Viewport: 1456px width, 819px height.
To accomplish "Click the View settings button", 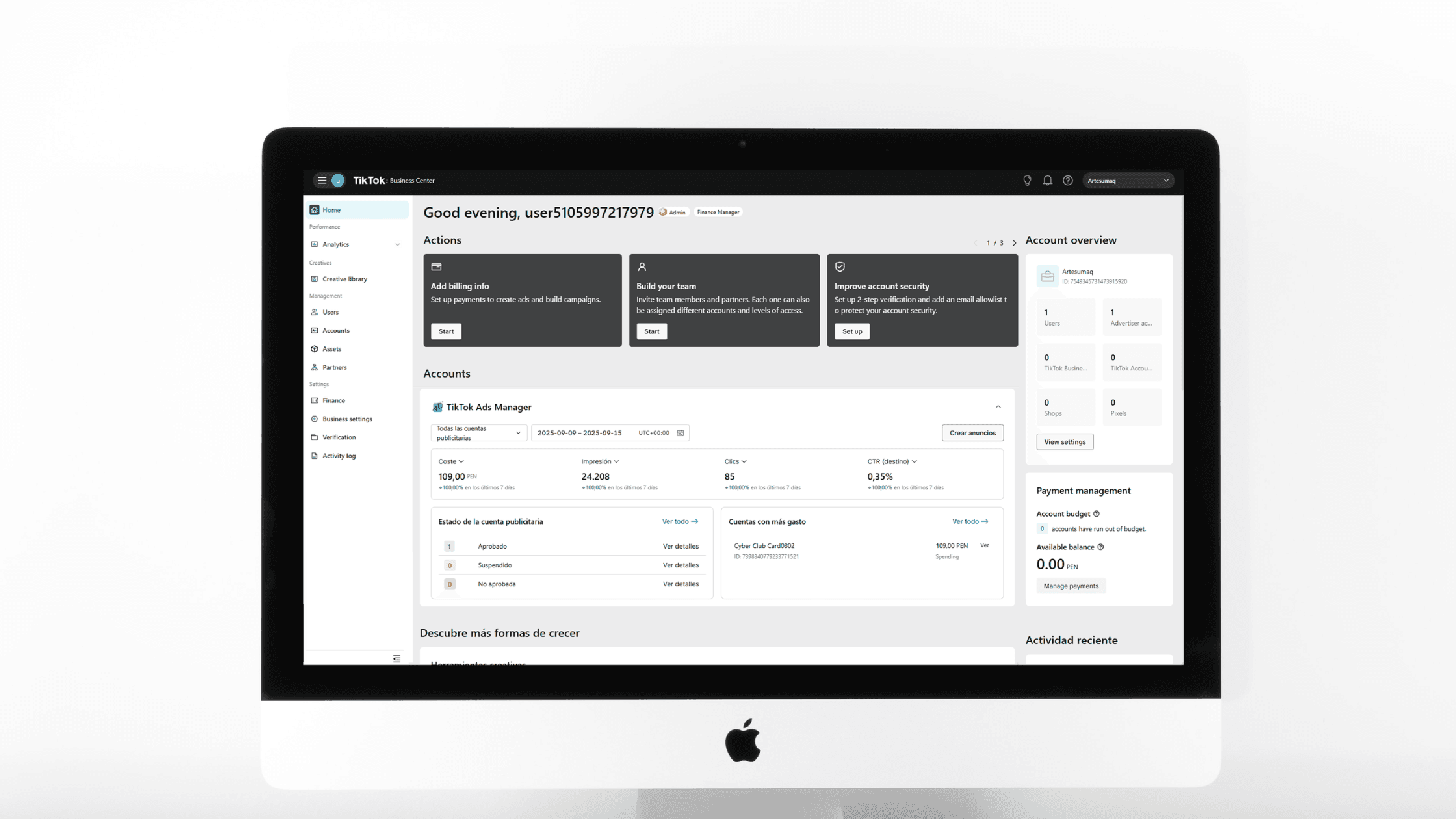I will click(1065, 442).
